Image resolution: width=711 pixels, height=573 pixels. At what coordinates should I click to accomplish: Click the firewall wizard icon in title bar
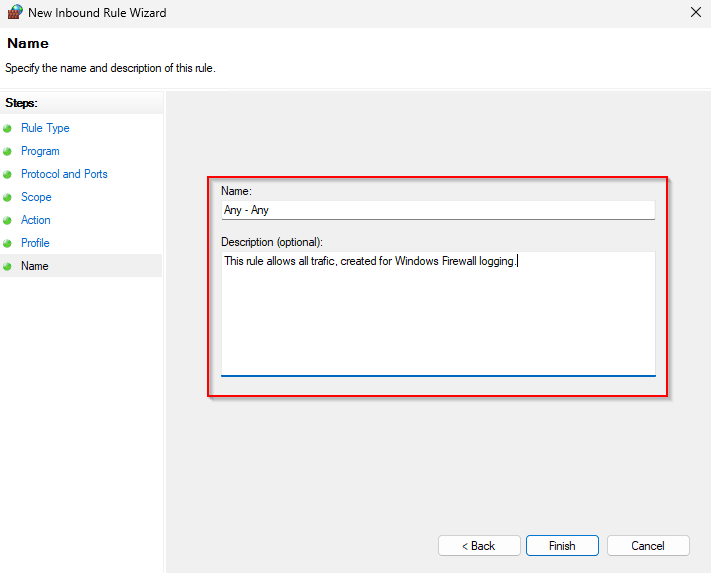pos(14,13)
